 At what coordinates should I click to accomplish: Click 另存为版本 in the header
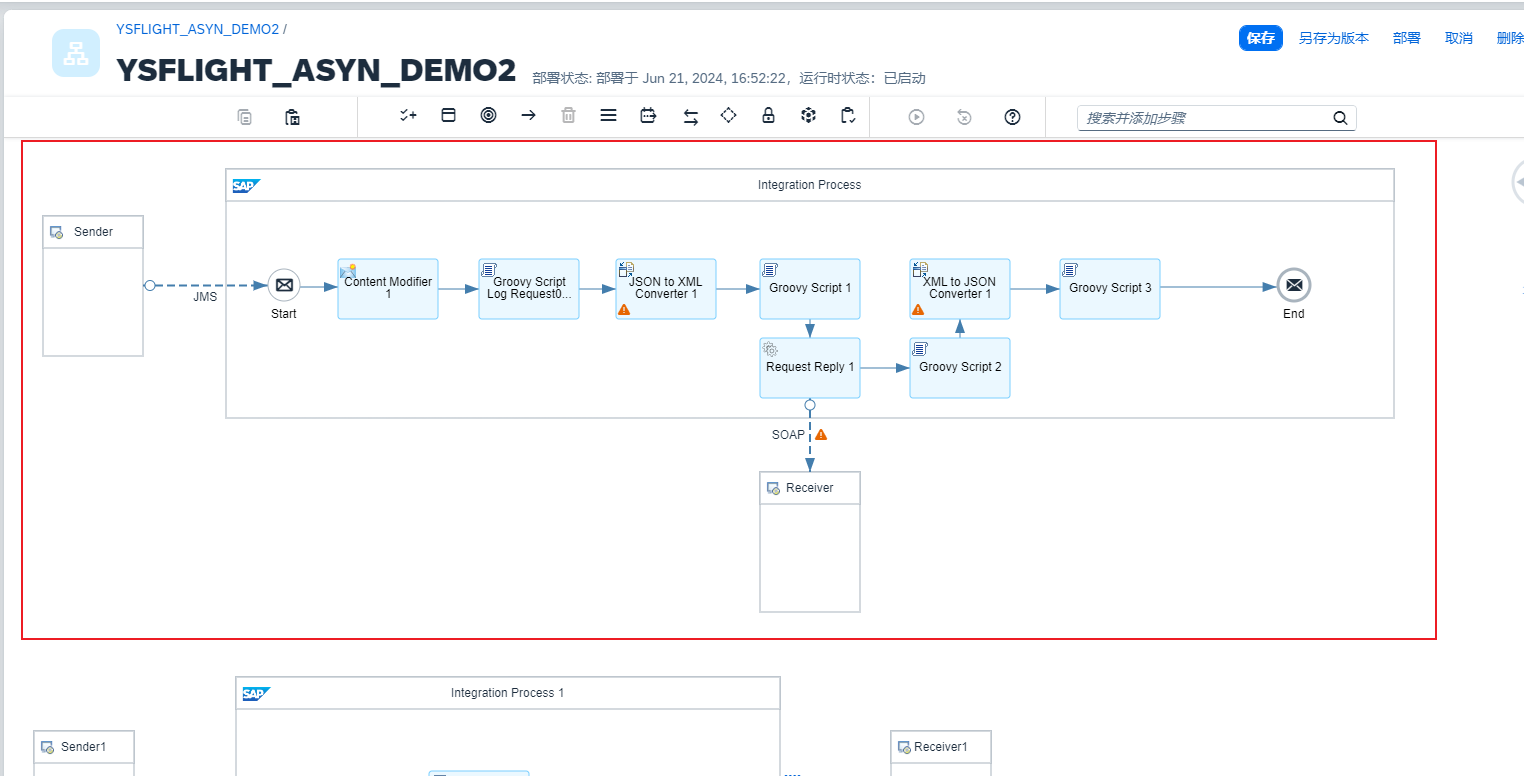(1333, 38)
